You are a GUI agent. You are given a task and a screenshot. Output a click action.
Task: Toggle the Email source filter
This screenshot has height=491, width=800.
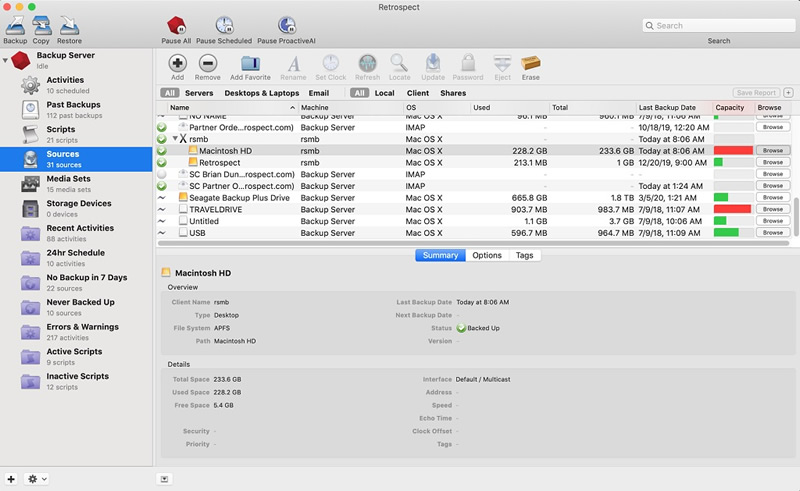[x=318, y=93]
